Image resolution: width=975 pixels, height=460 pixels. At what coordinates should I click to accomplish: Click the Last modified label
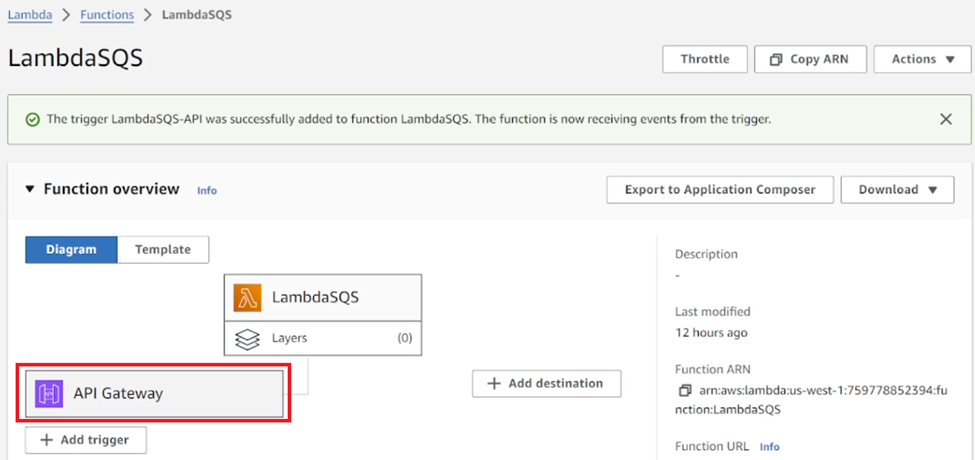(x=713, y=311)
